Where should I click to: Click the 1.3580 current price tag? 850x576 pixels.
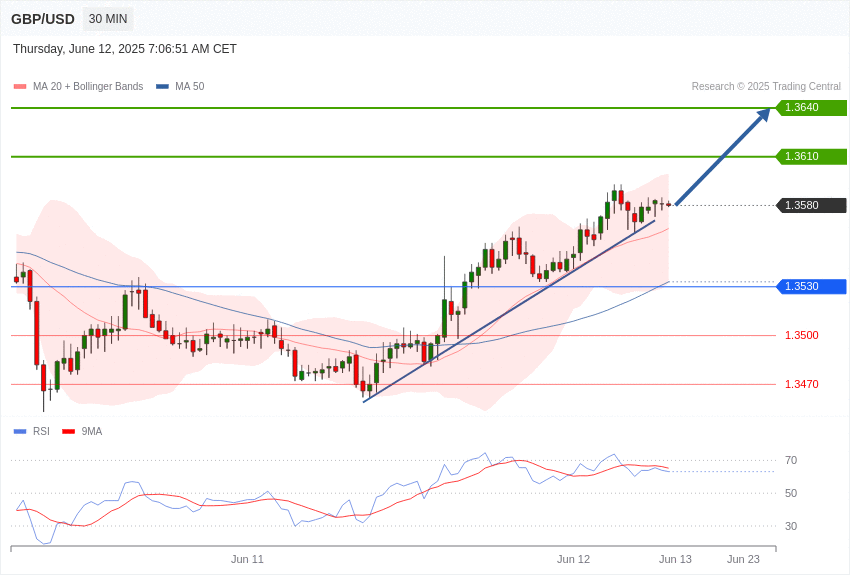812,205
